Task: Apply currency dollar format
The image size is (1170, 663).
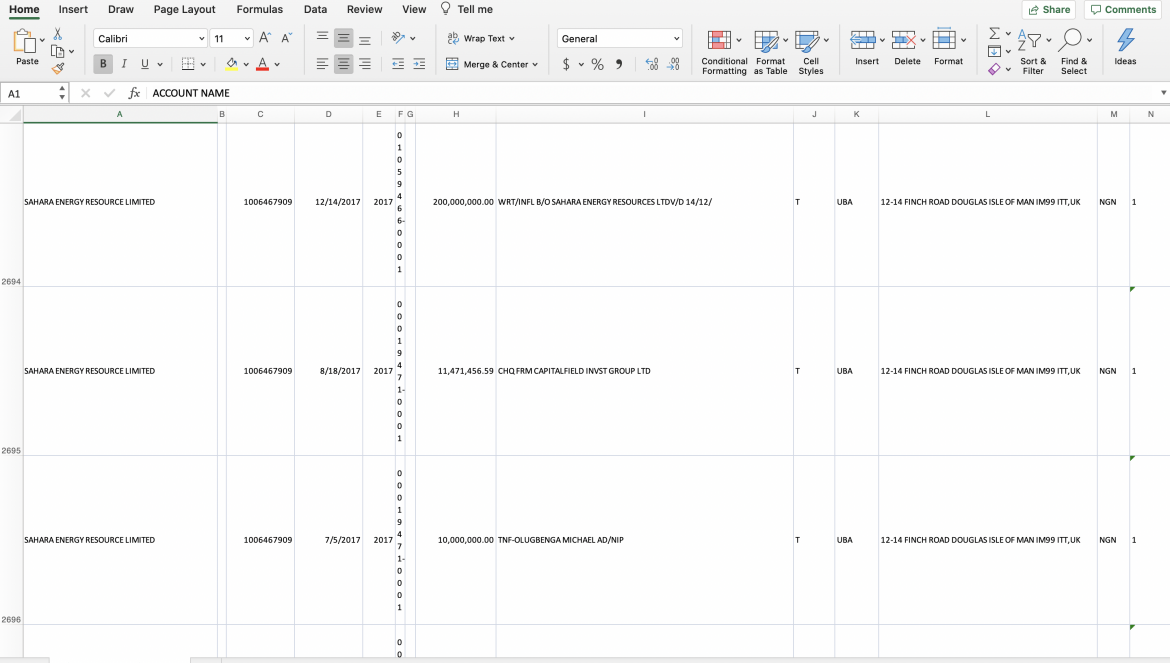Action: 566,64
